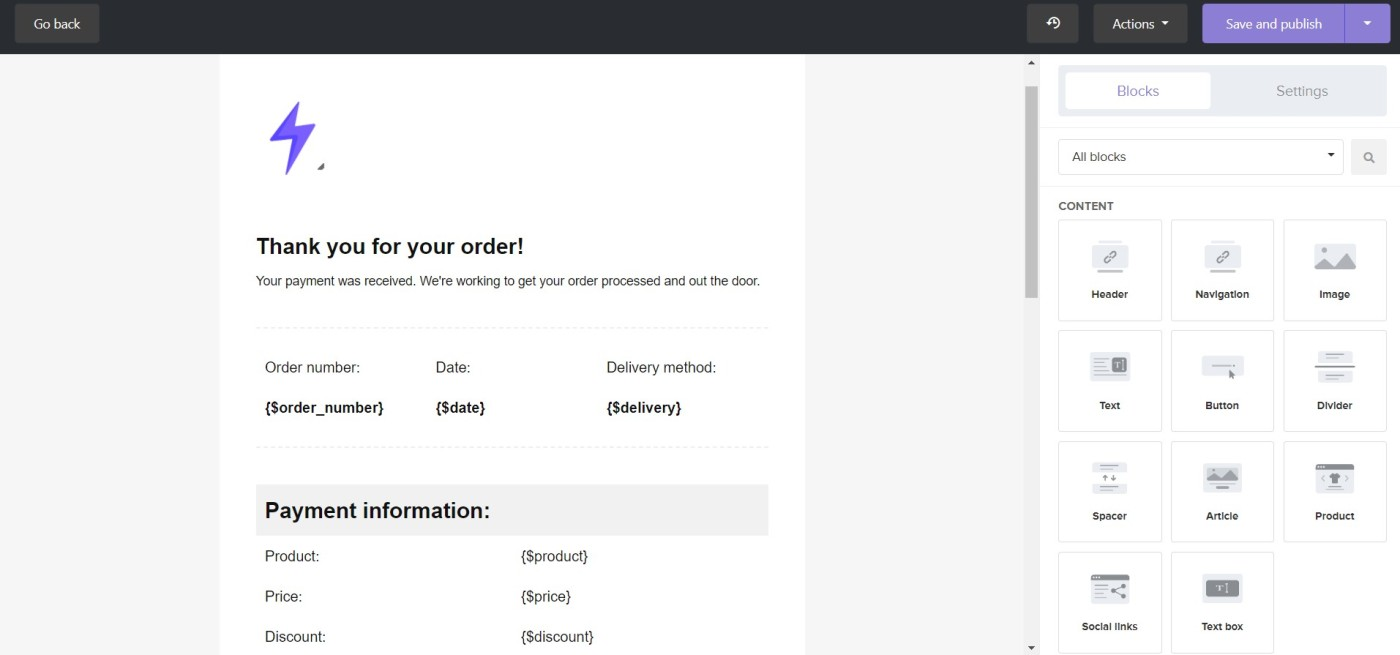
Task: Open the All blocks filter dropdown
Action: (1200, 157)
